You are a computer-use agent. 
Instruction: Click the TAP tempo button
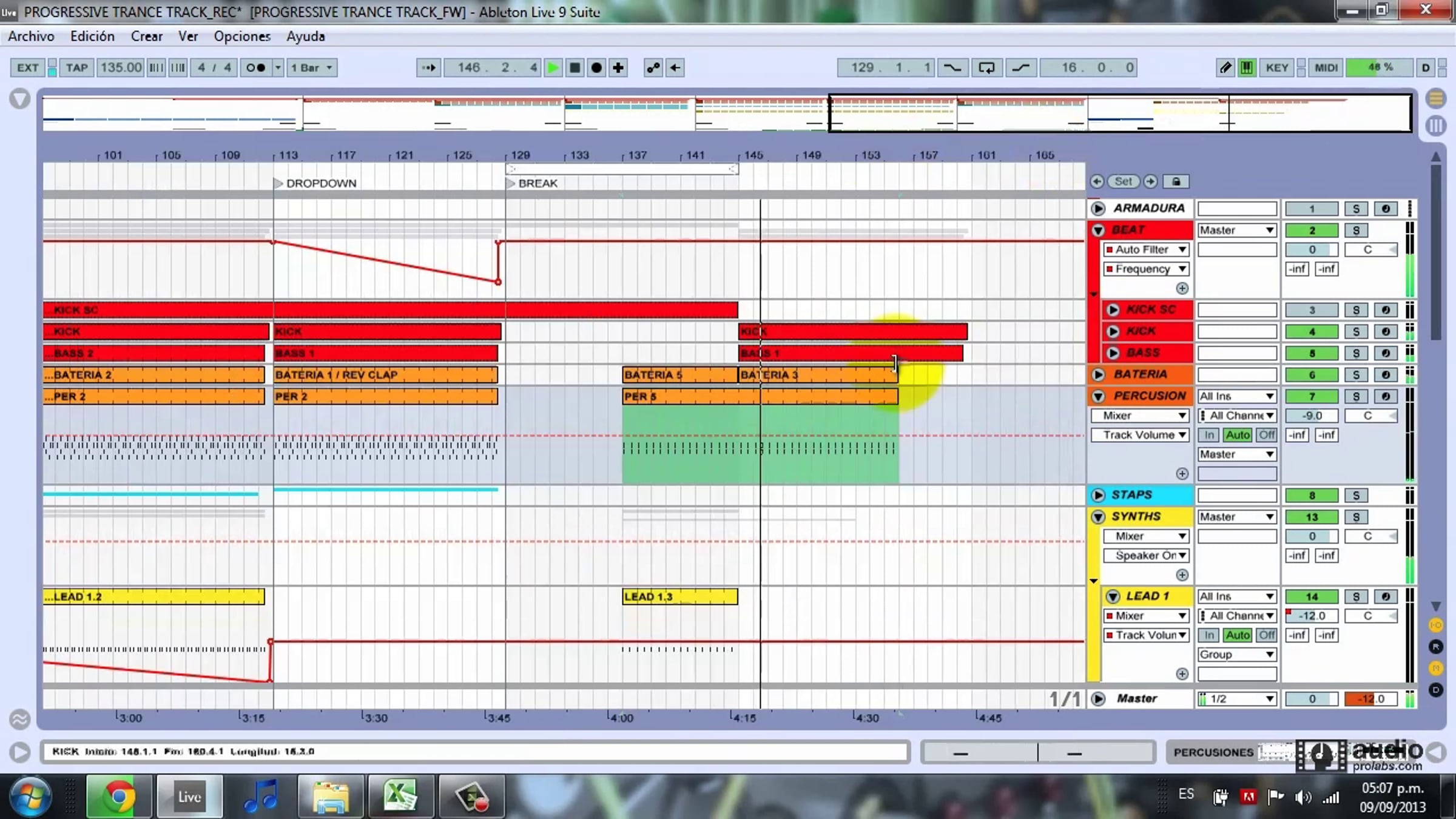(x=76, y=67)
